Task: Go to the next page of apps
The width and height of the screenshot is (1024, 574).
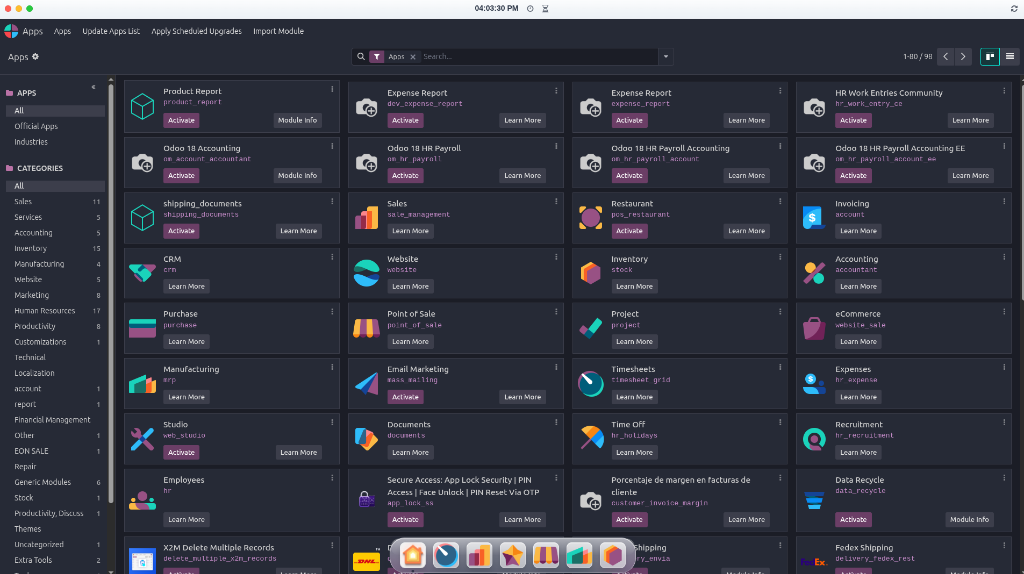Action: pyautogui.click(x=963, y=57)
